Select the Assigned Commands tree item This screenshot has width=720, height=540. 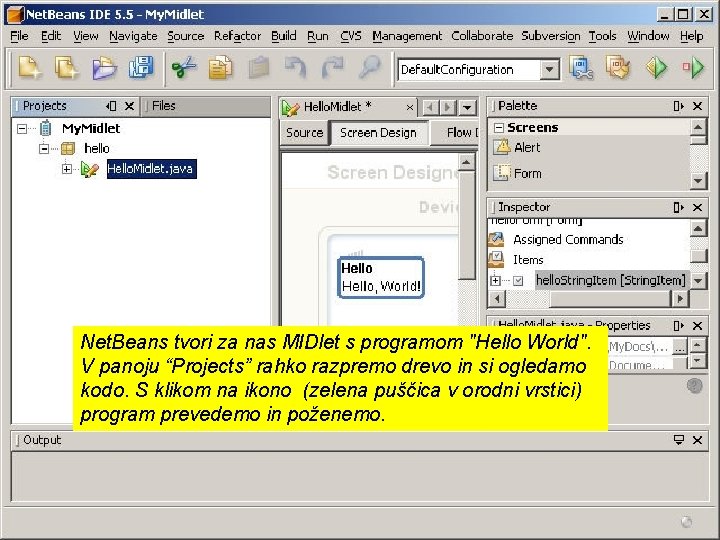pos(568,239)
